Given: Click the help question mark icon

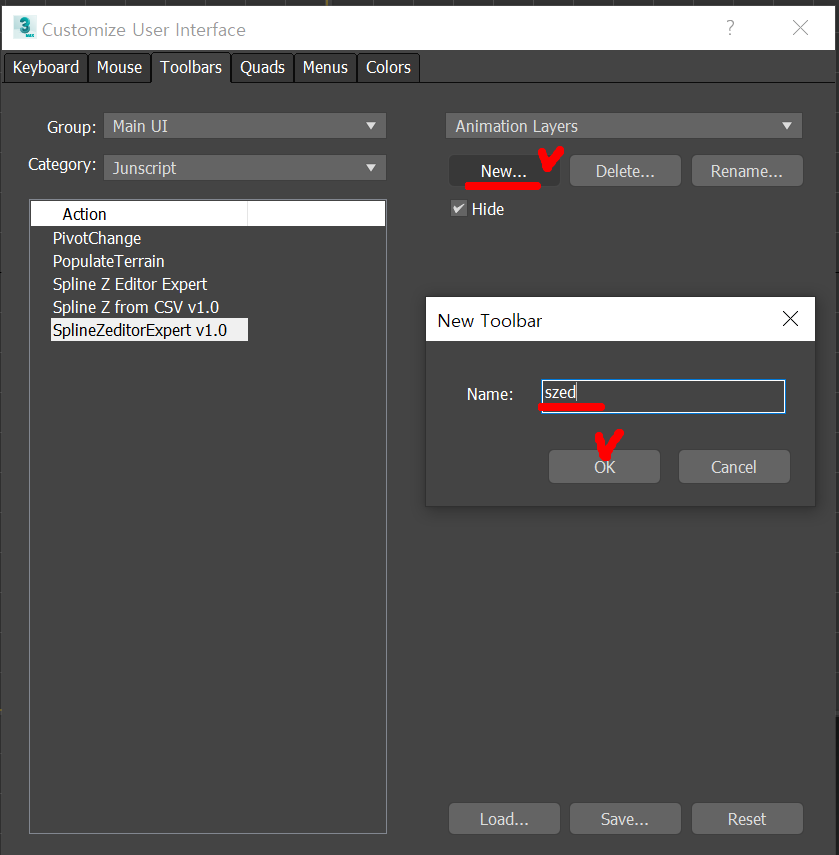Looking at the screenshot, I should click(730, 27).
